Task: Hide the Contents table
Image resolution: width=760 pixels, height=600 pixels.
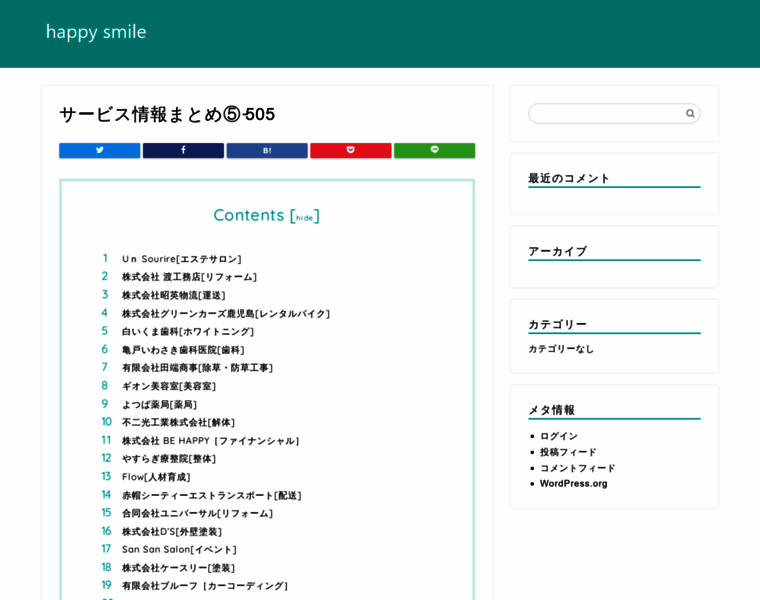Action: click(x=304, y=217)
